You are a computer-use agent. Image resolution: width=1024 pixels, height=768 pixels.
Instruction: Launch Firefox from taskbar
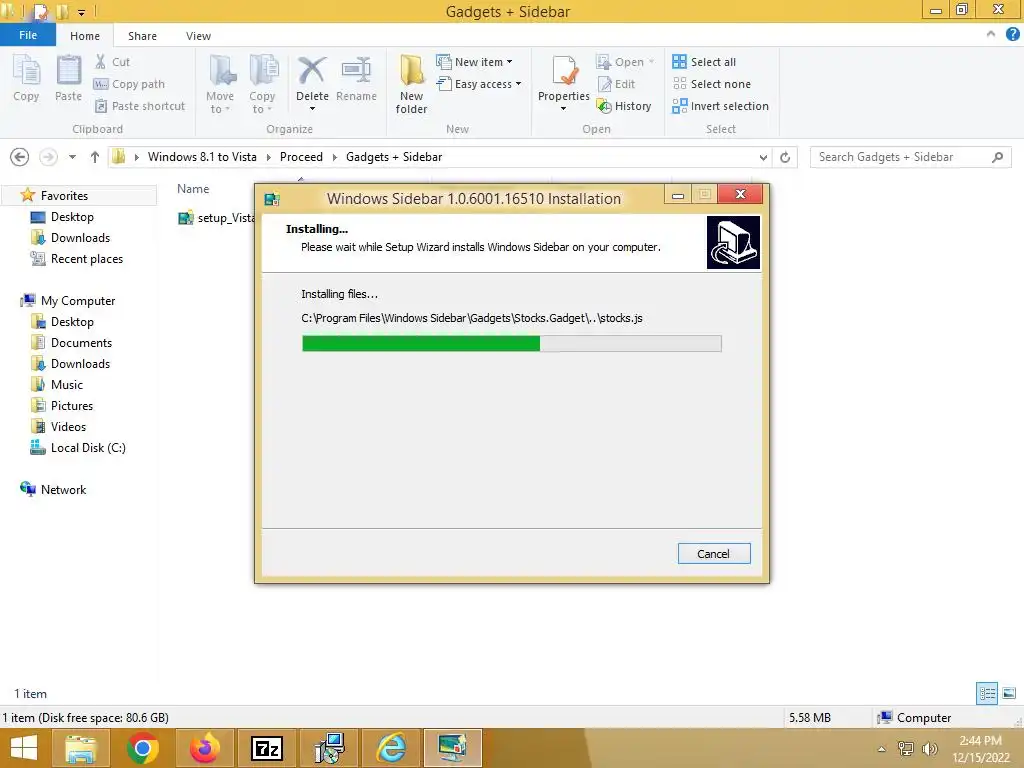click(x=204, y=748)
